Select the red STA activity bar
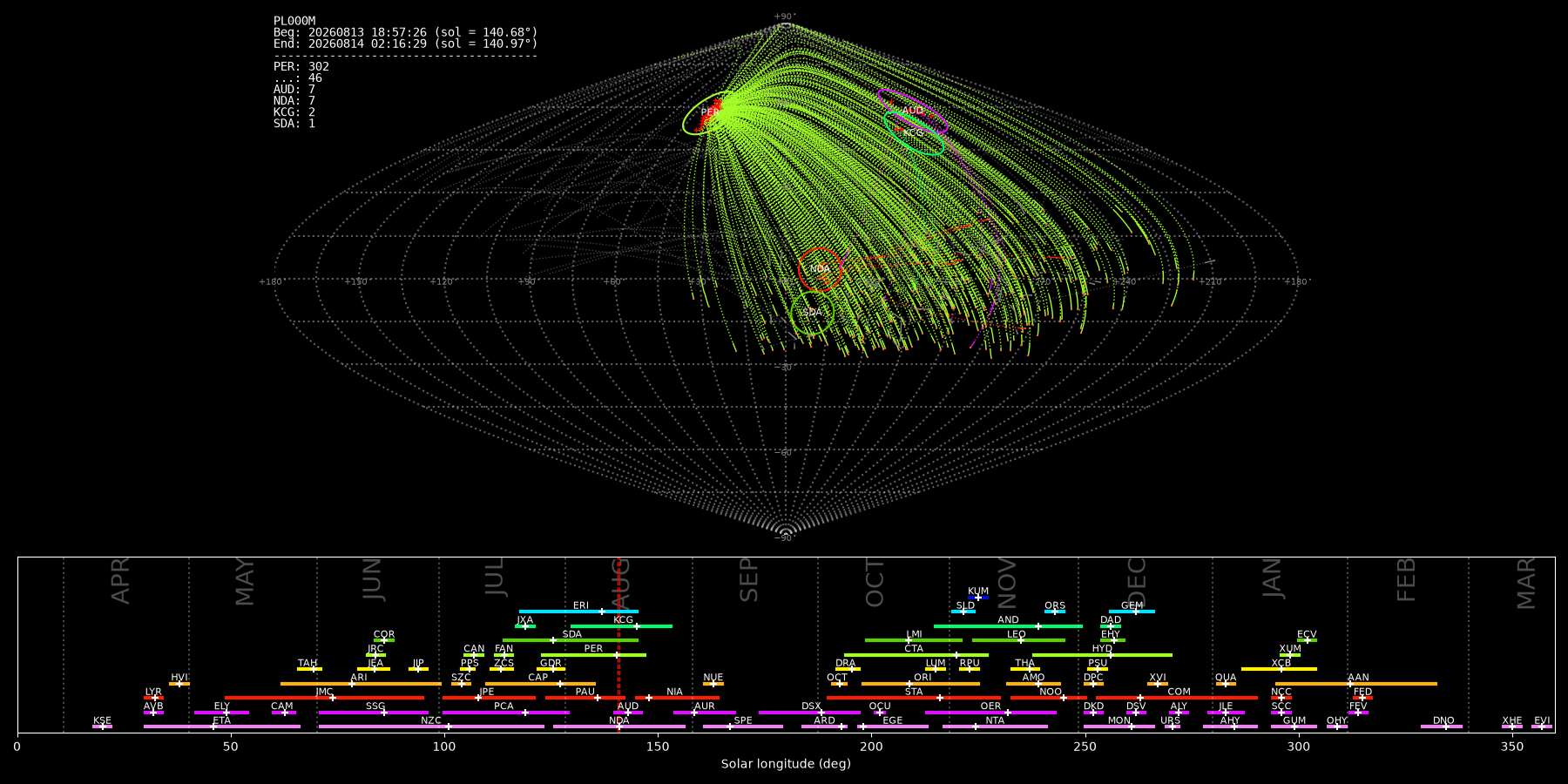Image resolution: width=1568 pixels, height=784 pixels. point(914,698)
